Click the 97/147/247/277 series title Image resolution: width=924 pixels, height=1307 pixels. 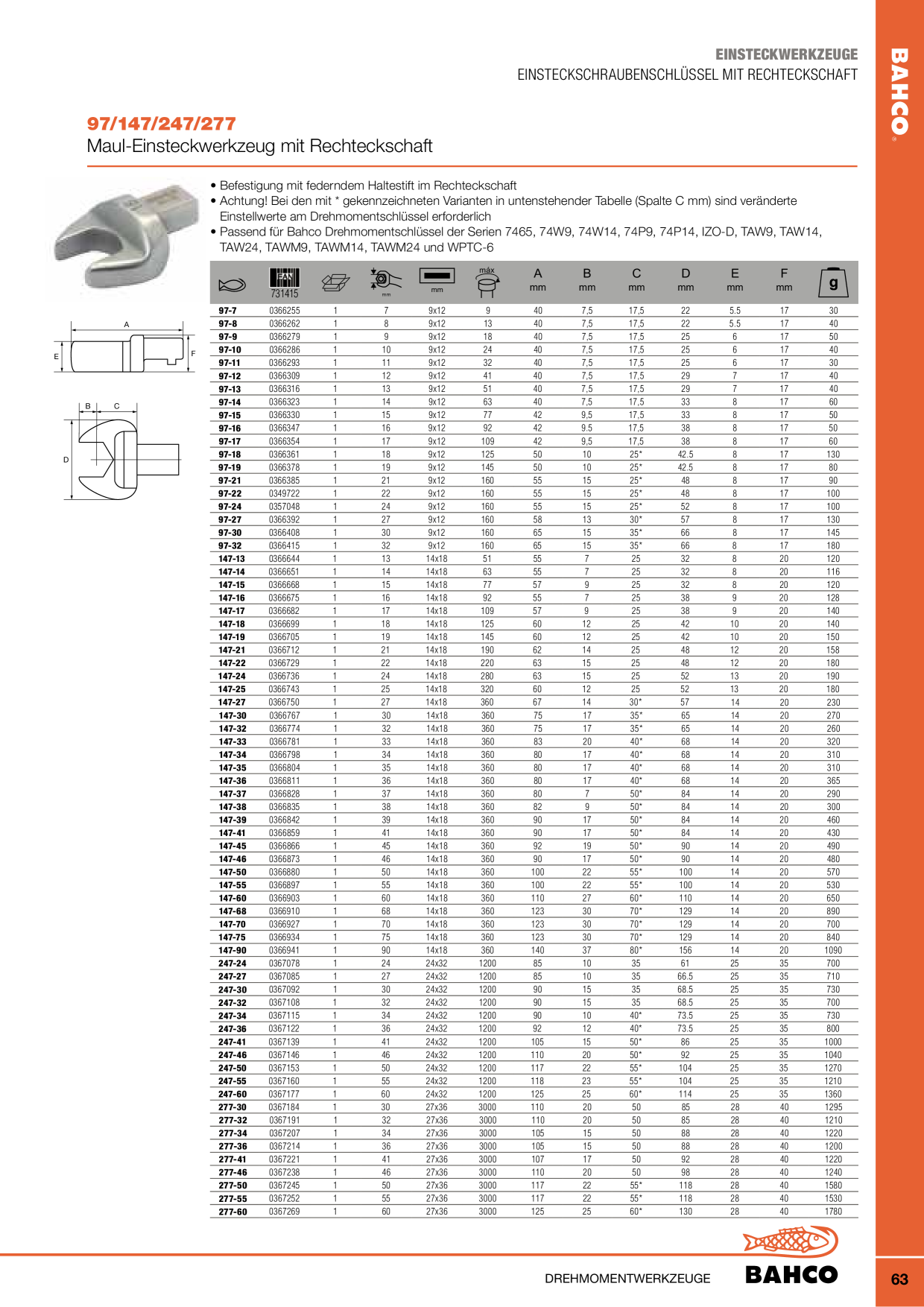(x=162, y=124)
